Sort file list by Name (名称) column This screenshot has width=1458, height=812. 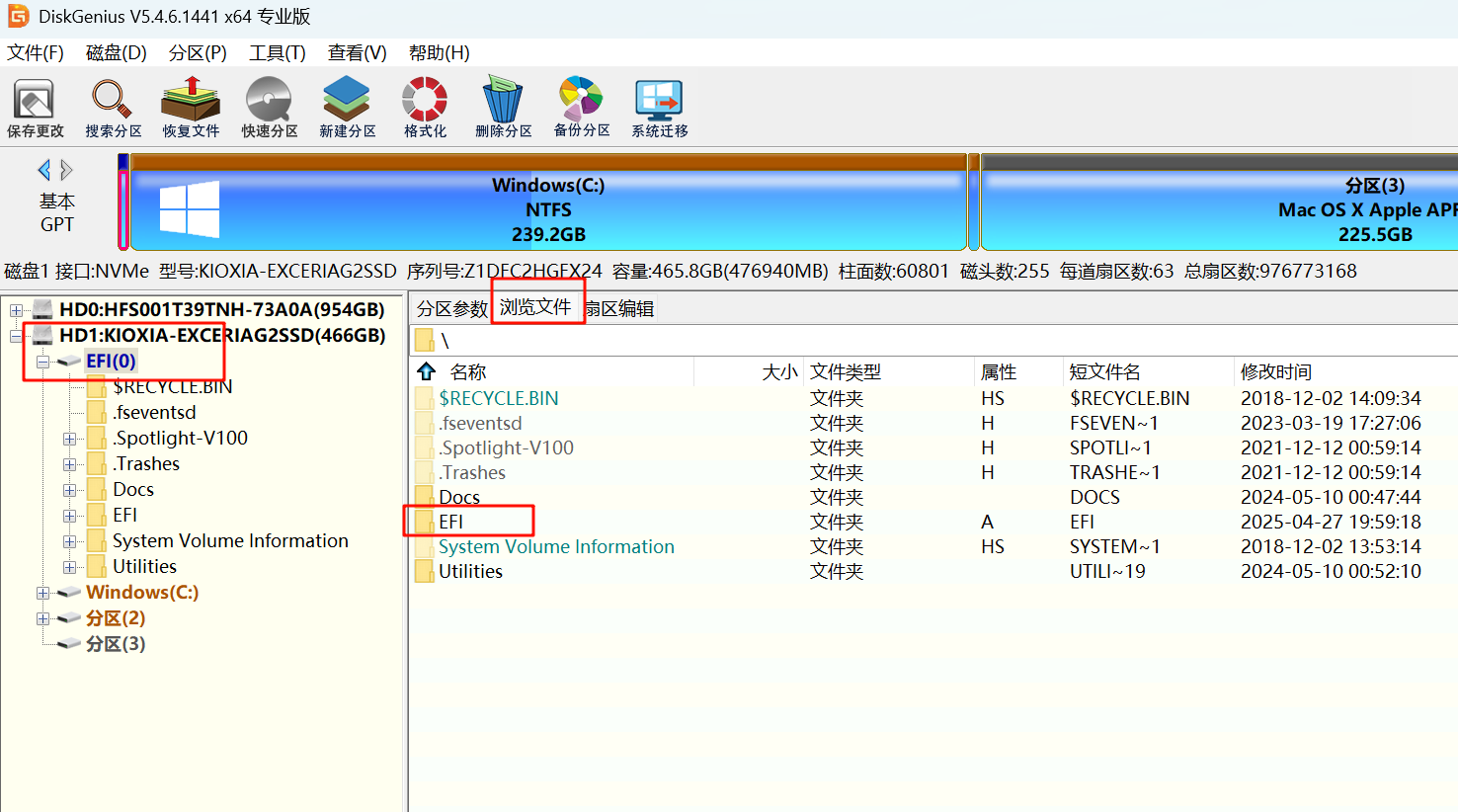pos(468,371)
